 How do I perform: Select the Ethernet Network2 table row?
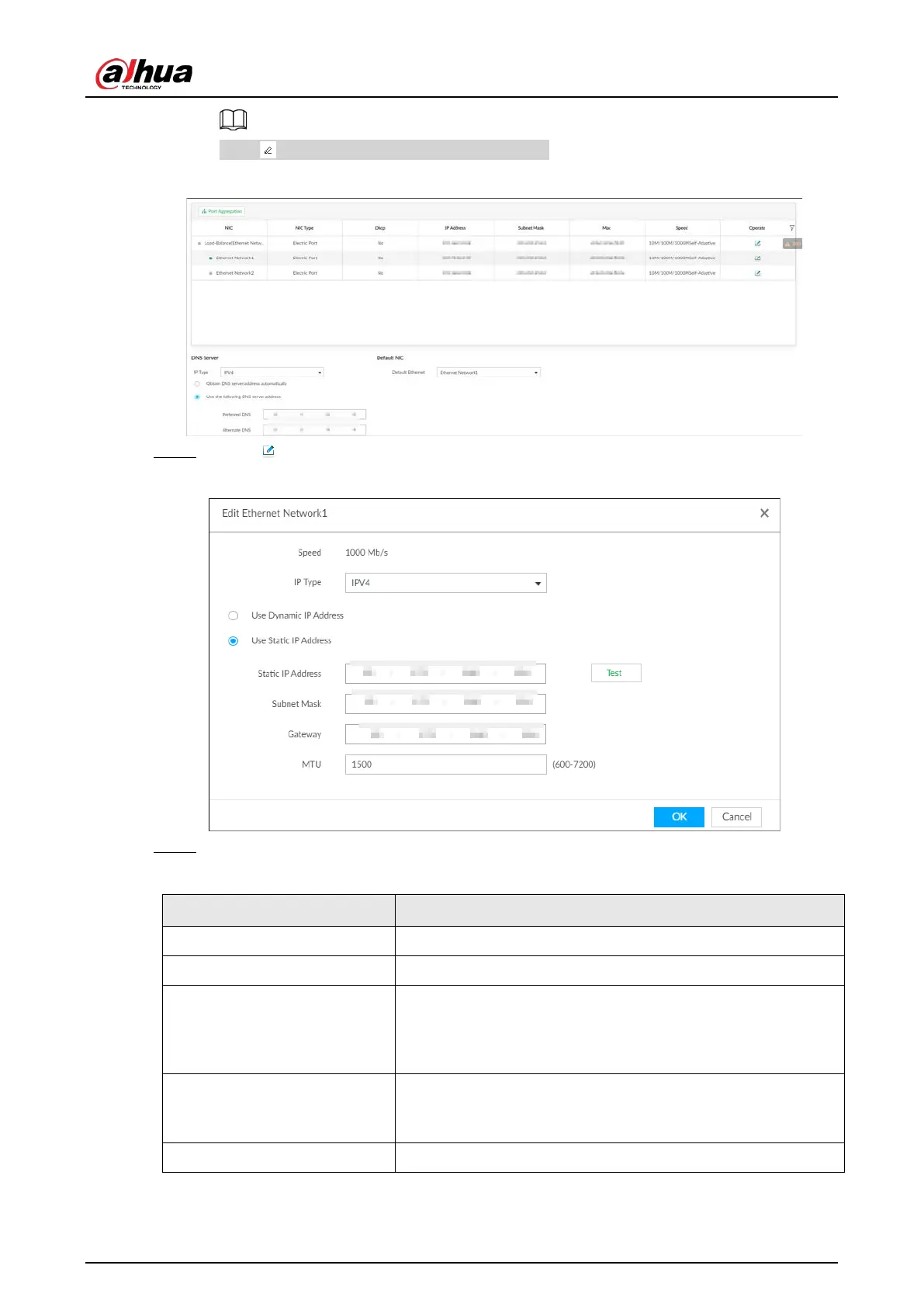(493, 273)
